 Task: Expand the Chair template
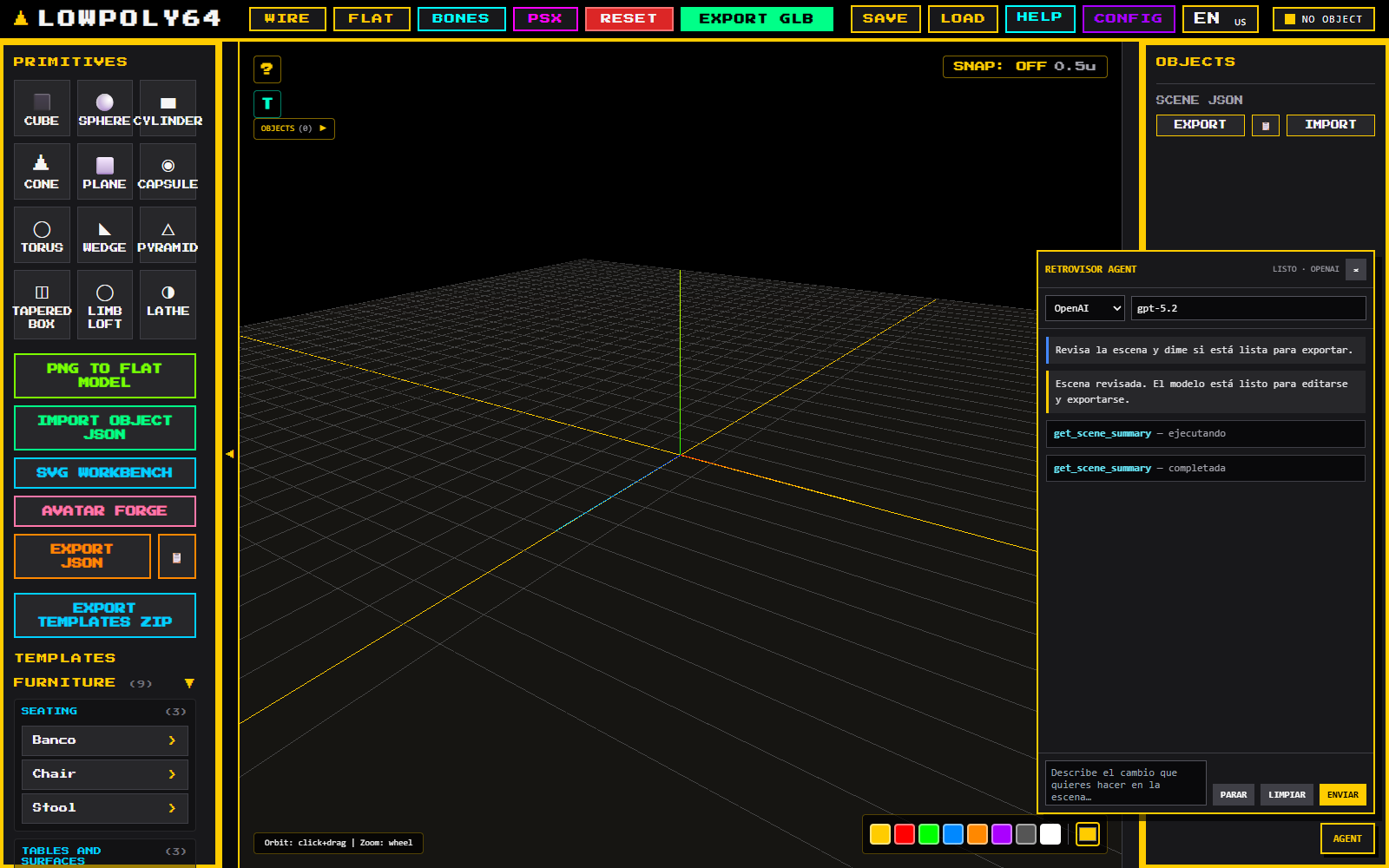click(105, 774)
